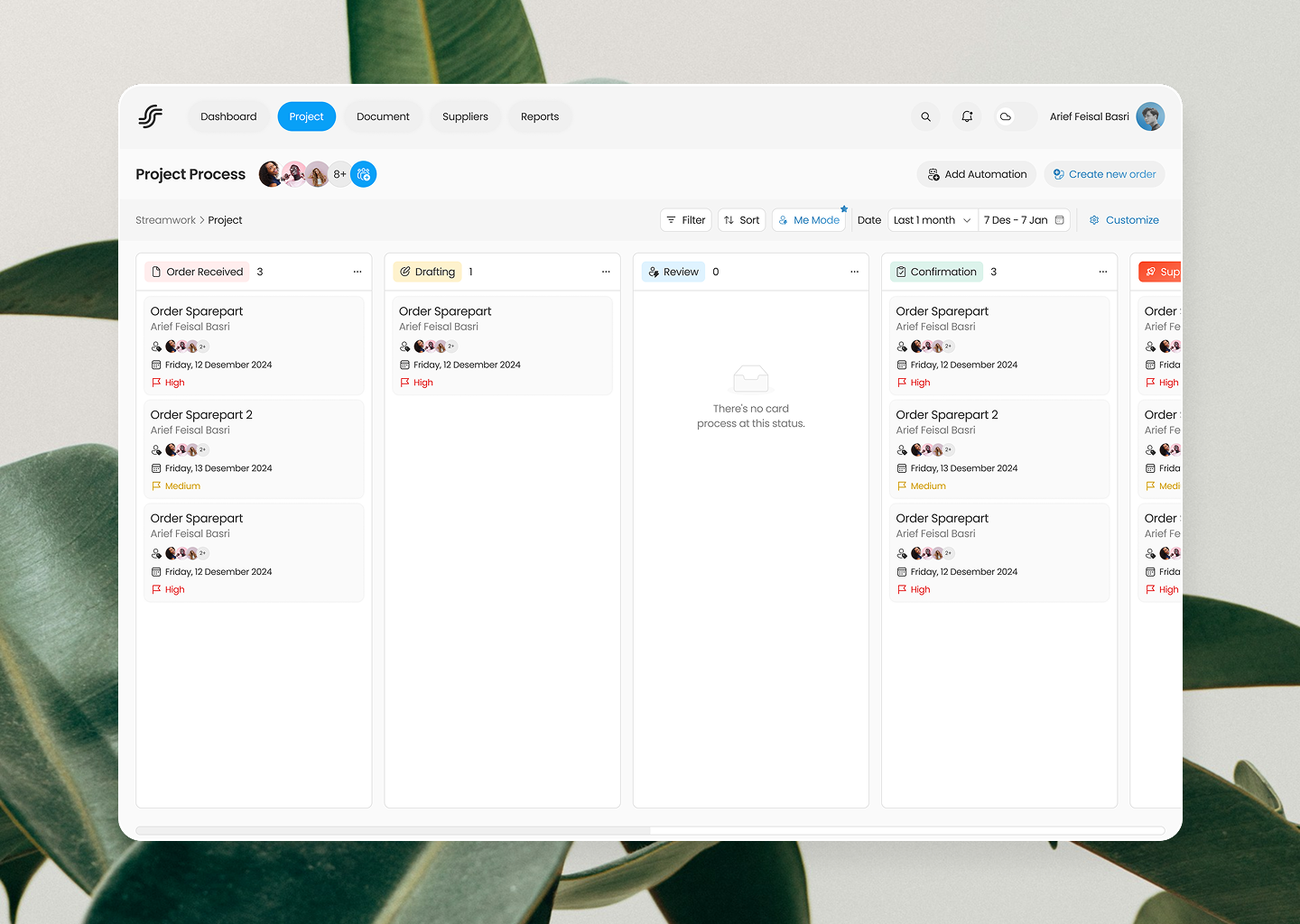The image size is (1300, 924).
Task: Click Friday, 13 Desember 2024 in Confirmation
Action: click(964, 468)
